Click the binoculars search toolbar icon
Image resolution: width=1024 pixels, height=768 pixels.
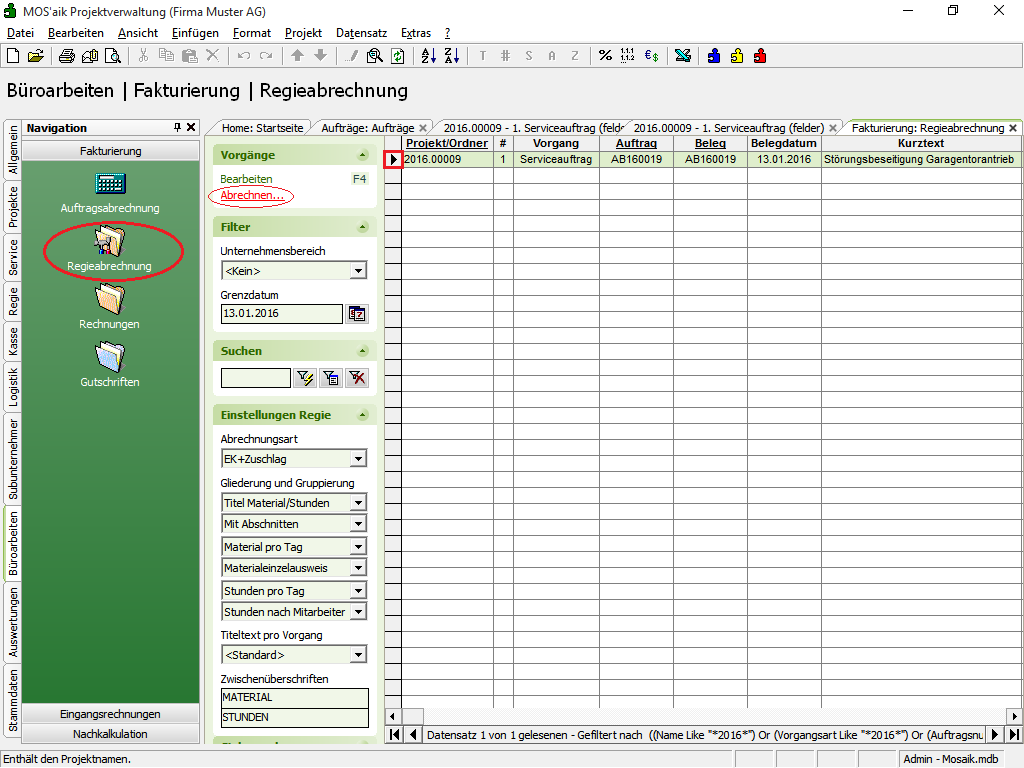[x=374, y=56]
